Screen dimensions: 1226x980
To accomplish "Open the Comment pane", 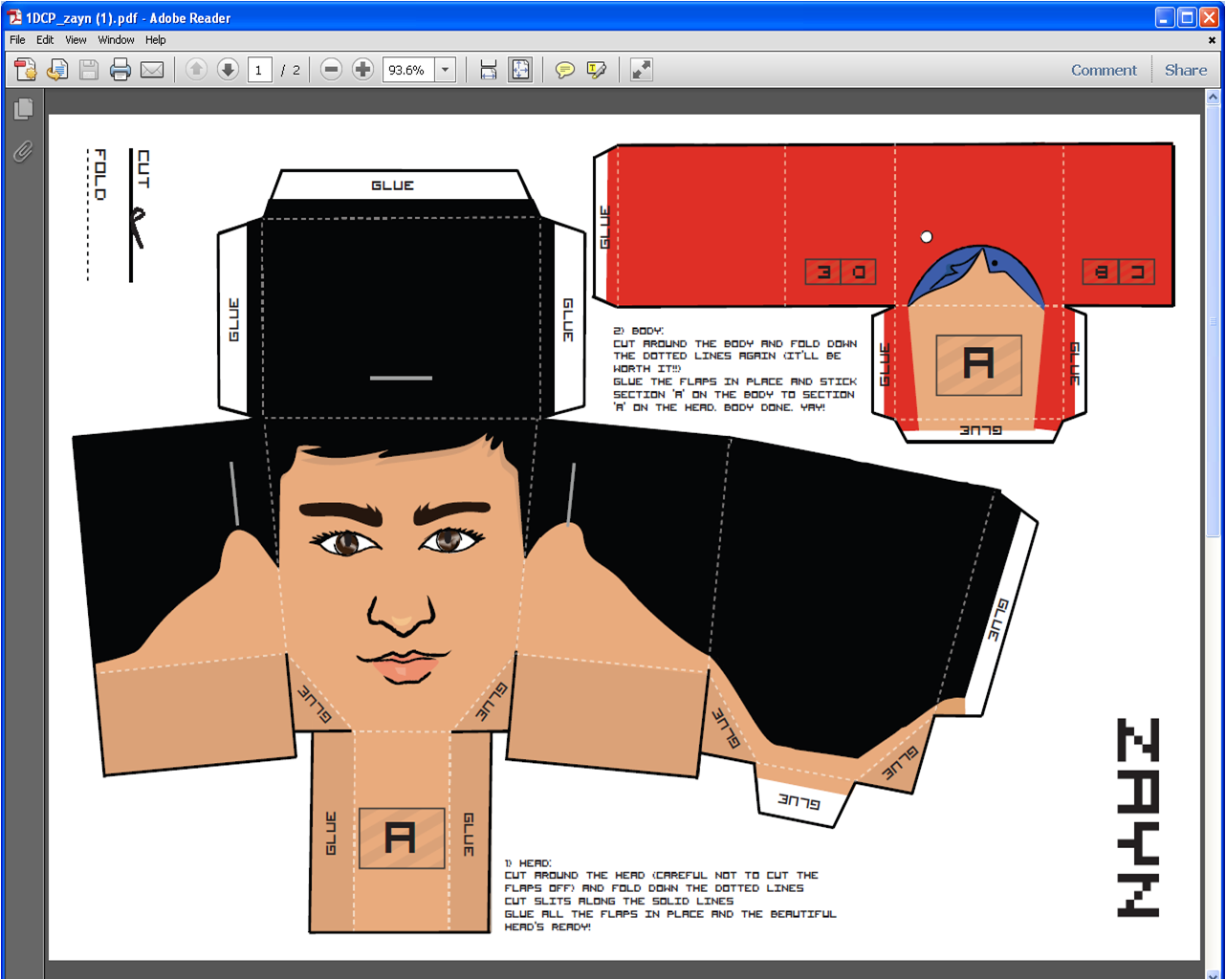I will (x=1104, y=70).
